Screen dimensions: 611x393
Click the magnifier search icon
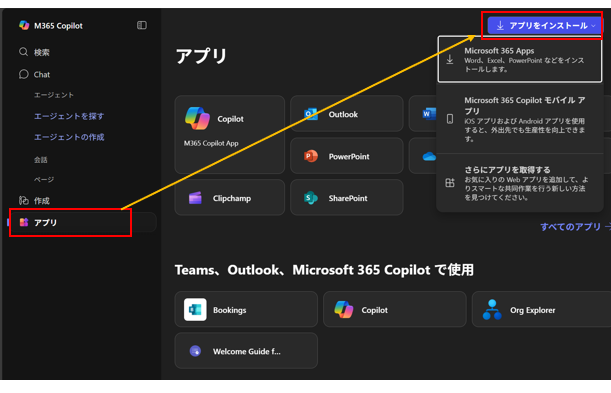click(23, 52)
